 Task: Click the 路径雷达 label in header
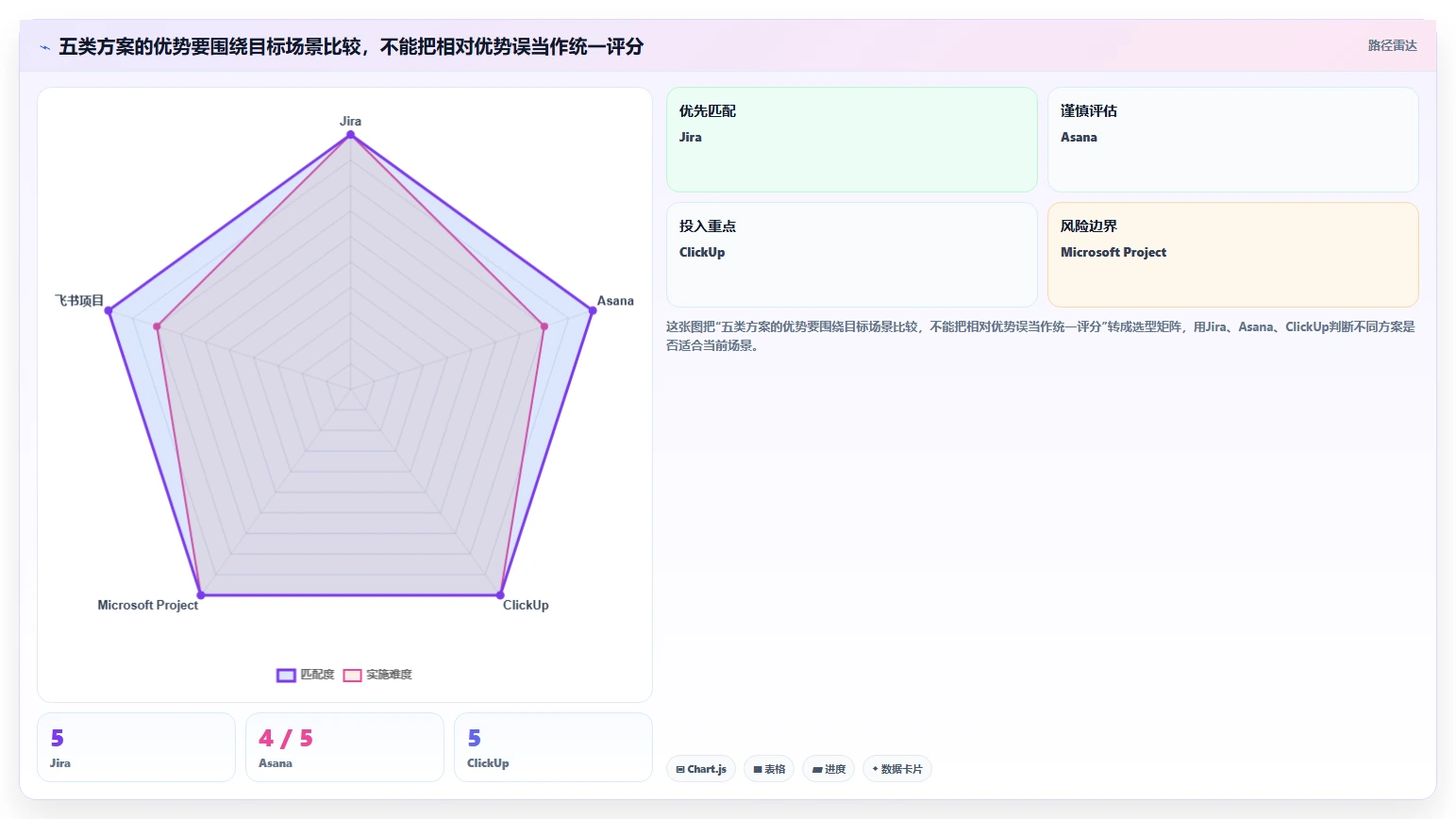point(1392,45)
